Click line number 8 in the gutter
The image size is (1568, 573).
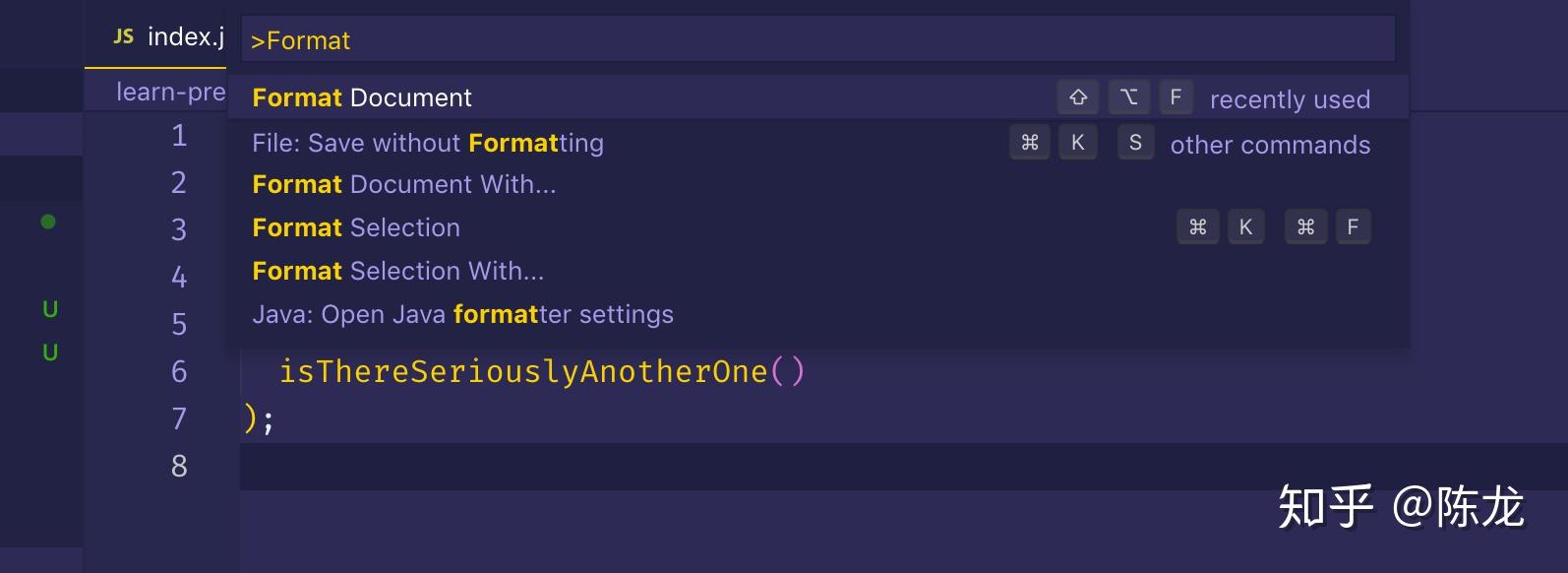(x=179, y=466)
